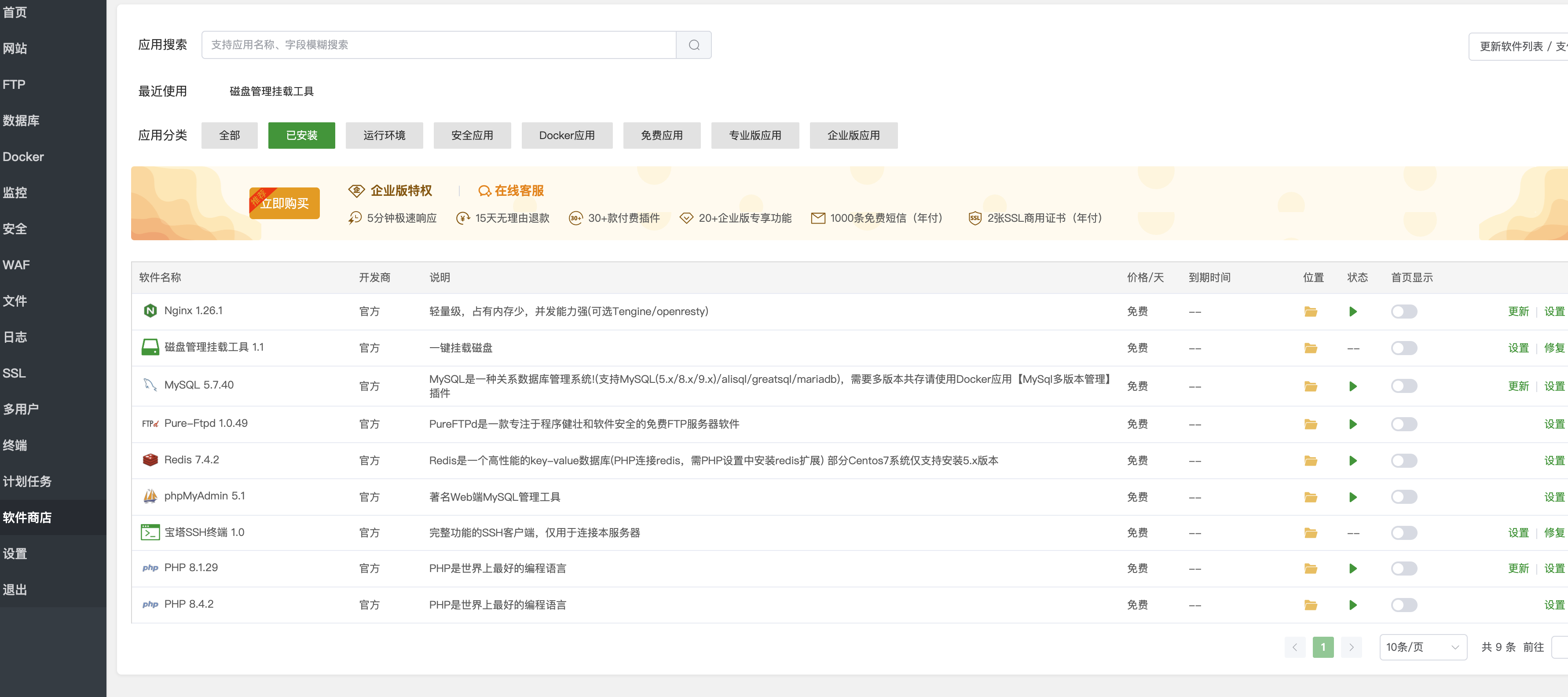
Task: Click the SSH terminal app icon
Action: tap(150, 532)
